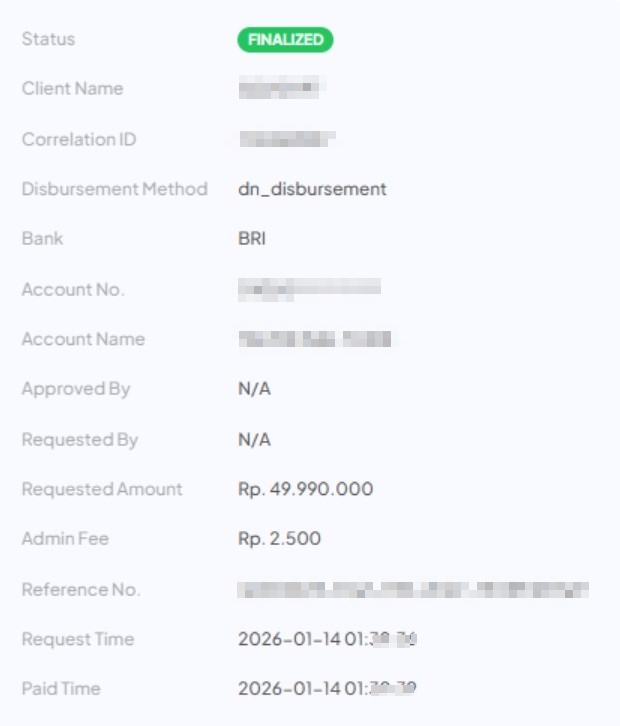Click the Disbursement Method label

coord(114,189)
